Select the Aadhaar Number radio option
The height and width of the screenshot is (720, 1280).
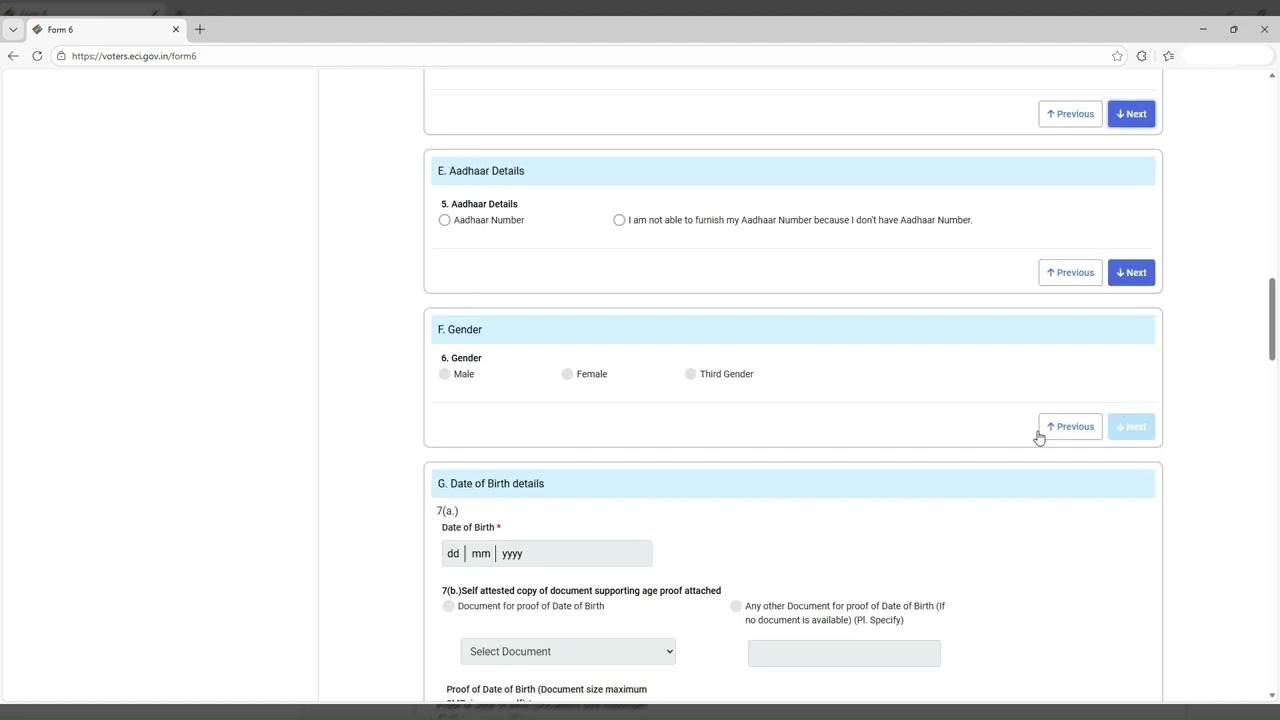(x=445, y=220)
